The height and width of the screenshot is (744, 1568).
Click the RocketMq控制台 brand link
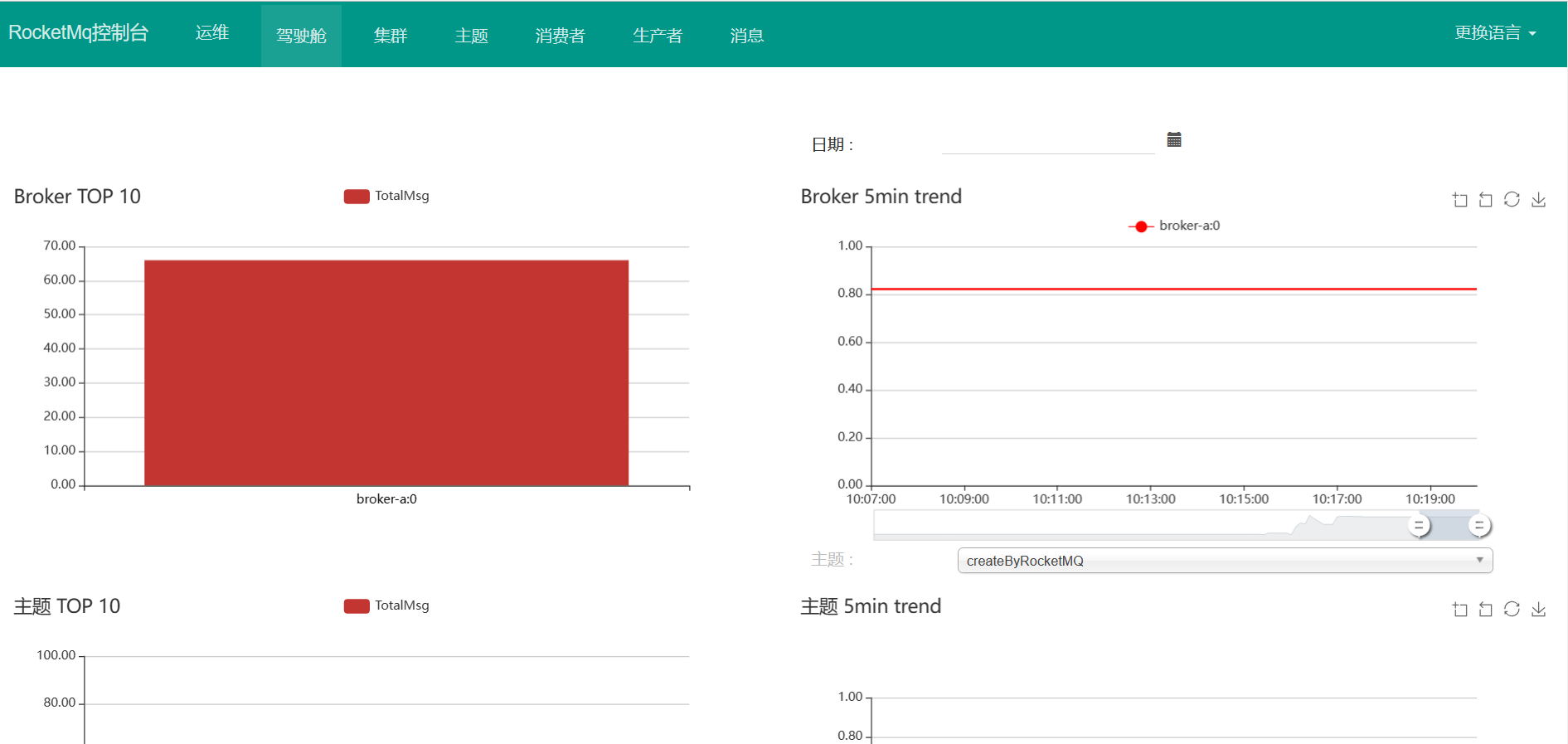(79, 33)
